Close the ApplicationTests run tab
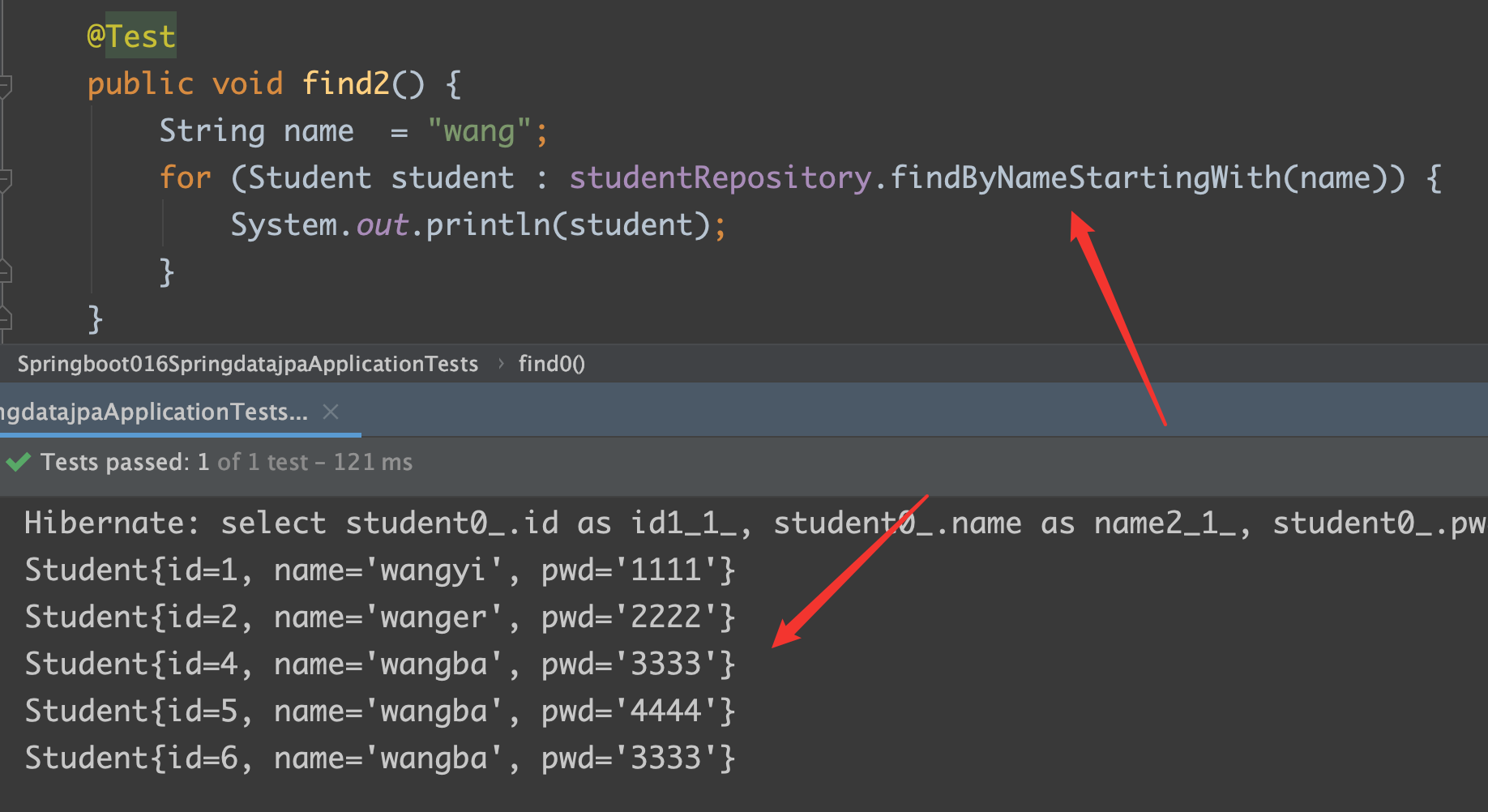The image size is (1488, 812). pyautogui.click(x=331, y=412)
